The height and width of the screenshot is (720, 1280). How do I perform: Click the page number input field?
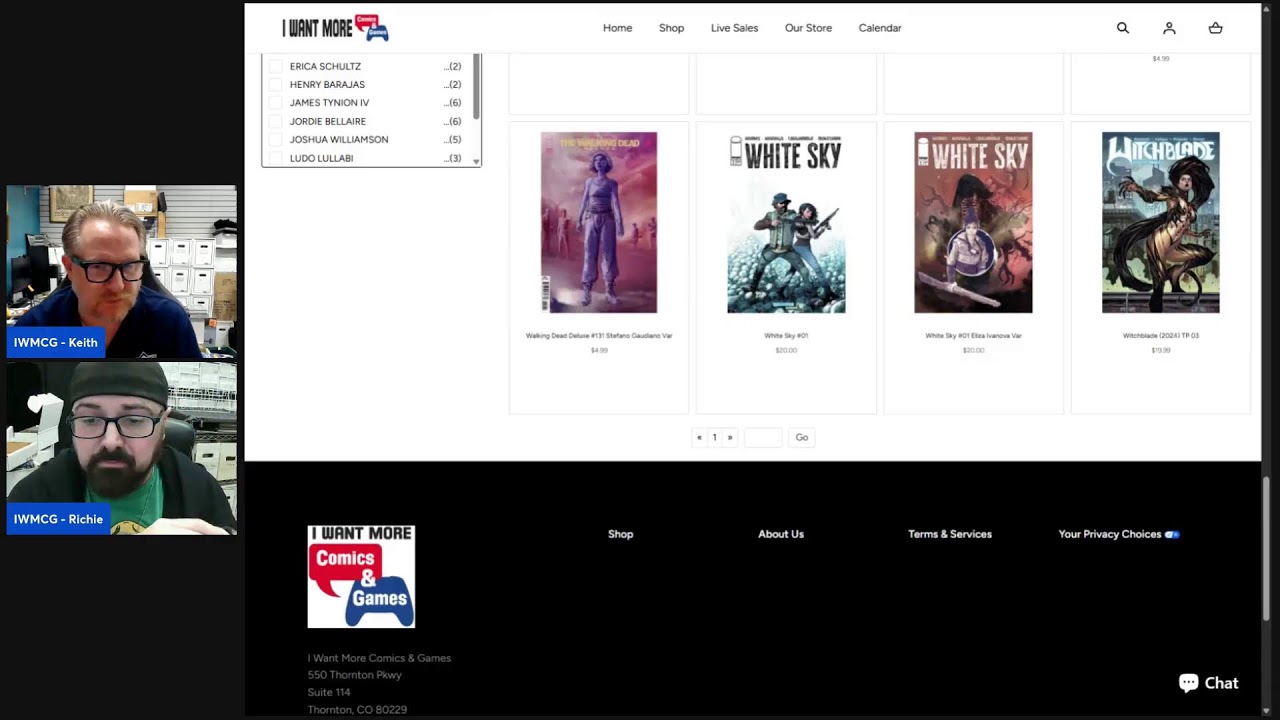click(x=763, y=437)
